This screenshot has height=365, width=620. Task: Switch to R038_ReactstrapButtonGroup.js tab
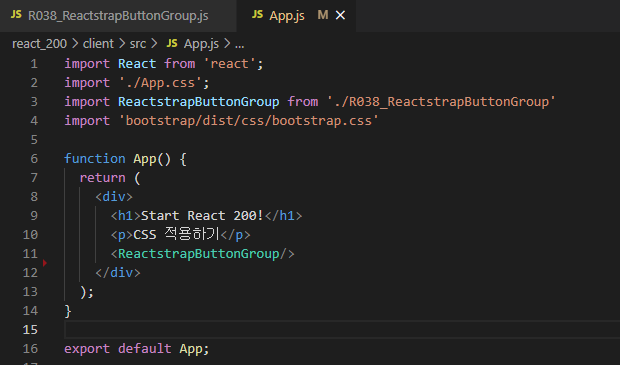click(x=118, y=16)
